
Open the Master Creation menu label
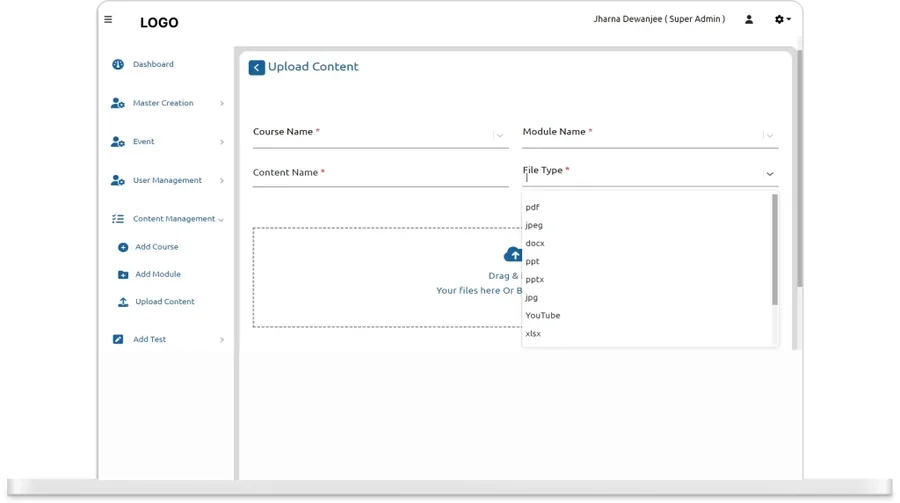(163, 103)
